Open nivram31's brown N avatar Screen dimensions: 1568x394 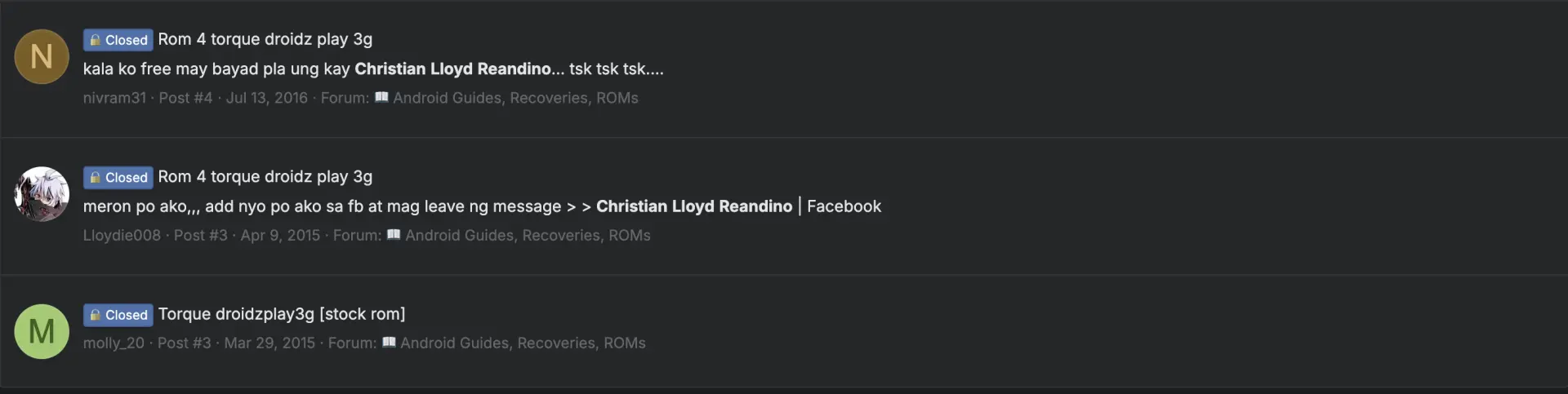coord(42,56)
